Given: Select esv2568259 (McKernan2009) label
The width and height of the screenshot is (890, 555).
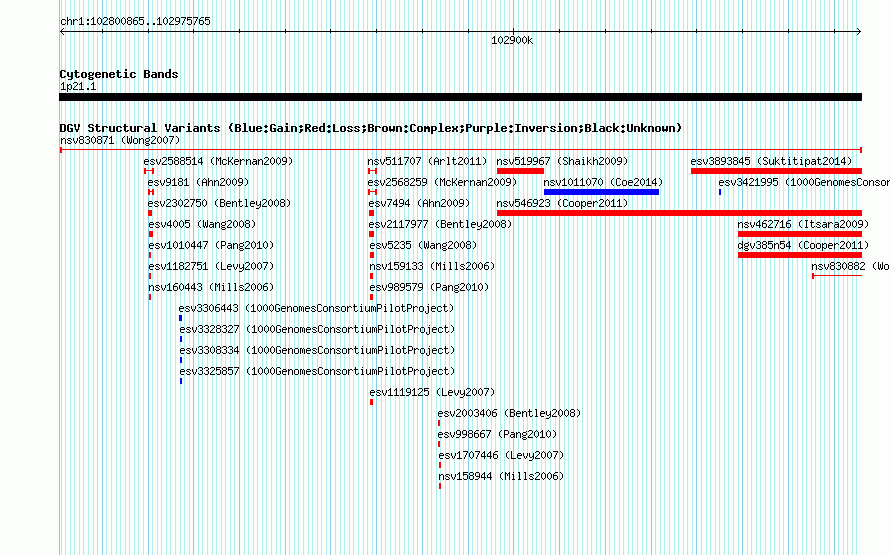Looking at the screenshot, I should pyautogui.click(x=442, y=182).
